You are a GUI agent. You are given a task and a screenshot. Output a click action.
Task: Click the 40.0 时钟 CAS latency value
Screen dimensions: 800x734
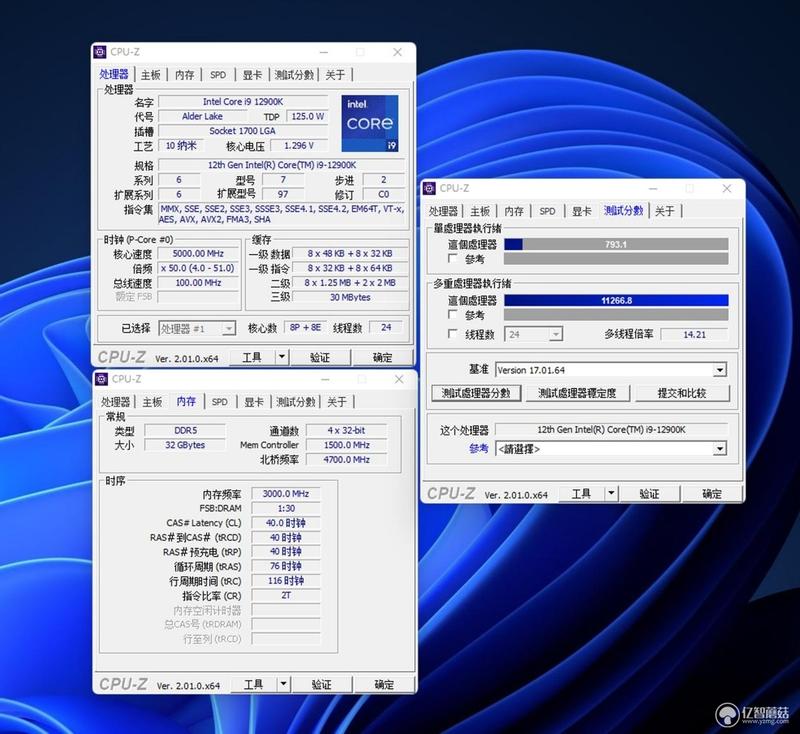286,523
